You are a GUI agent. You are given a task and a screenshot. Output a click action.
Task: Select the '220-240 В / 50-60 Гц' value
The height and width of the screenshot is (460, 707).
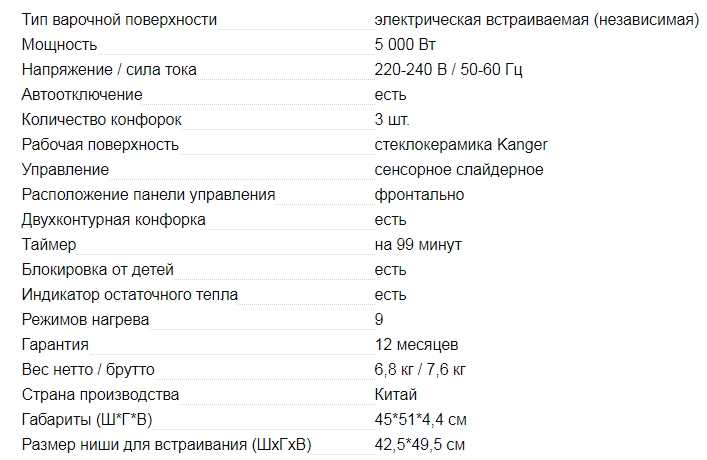pyautogui.click(x=445, y=69)
